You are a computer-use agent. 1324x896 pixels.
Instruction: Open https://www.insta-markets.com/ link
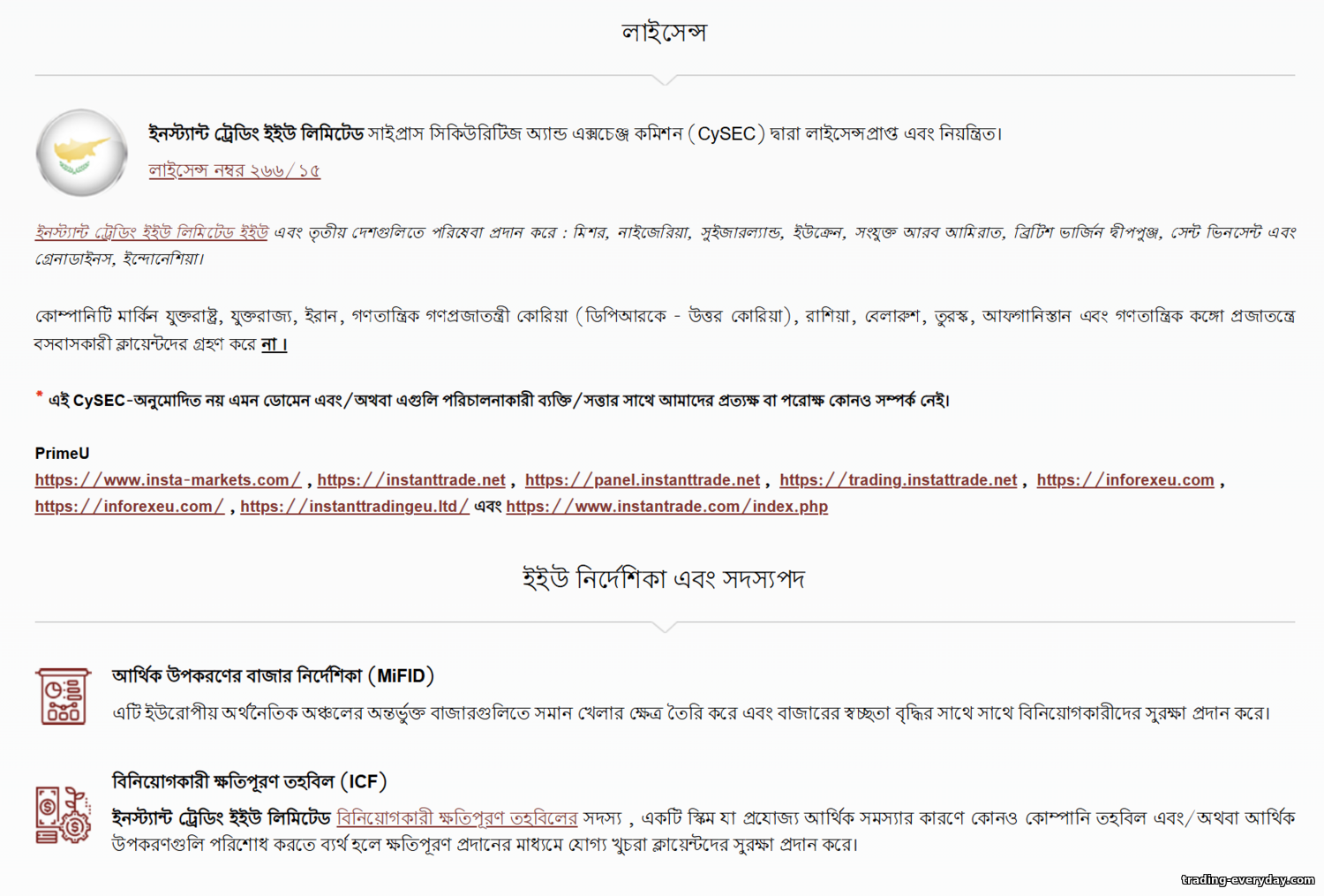(x=168, y=480)
